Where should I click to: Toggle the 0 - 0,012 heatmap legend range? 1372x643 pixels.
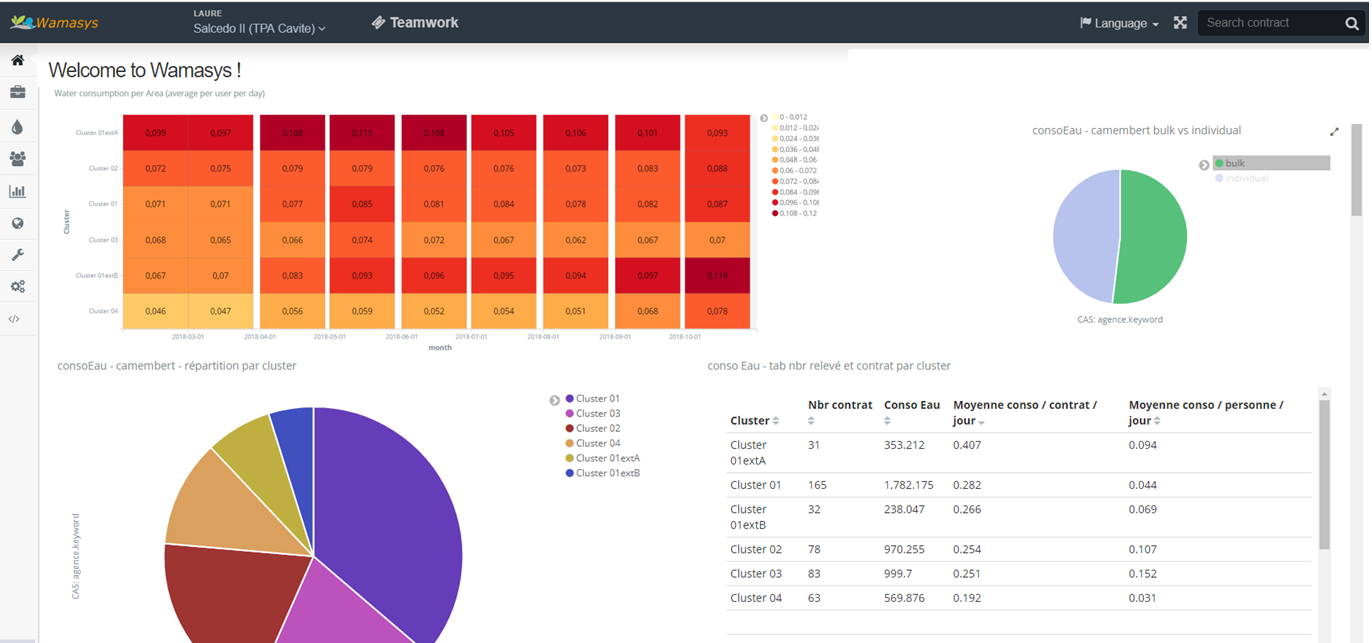click(790, 117)
